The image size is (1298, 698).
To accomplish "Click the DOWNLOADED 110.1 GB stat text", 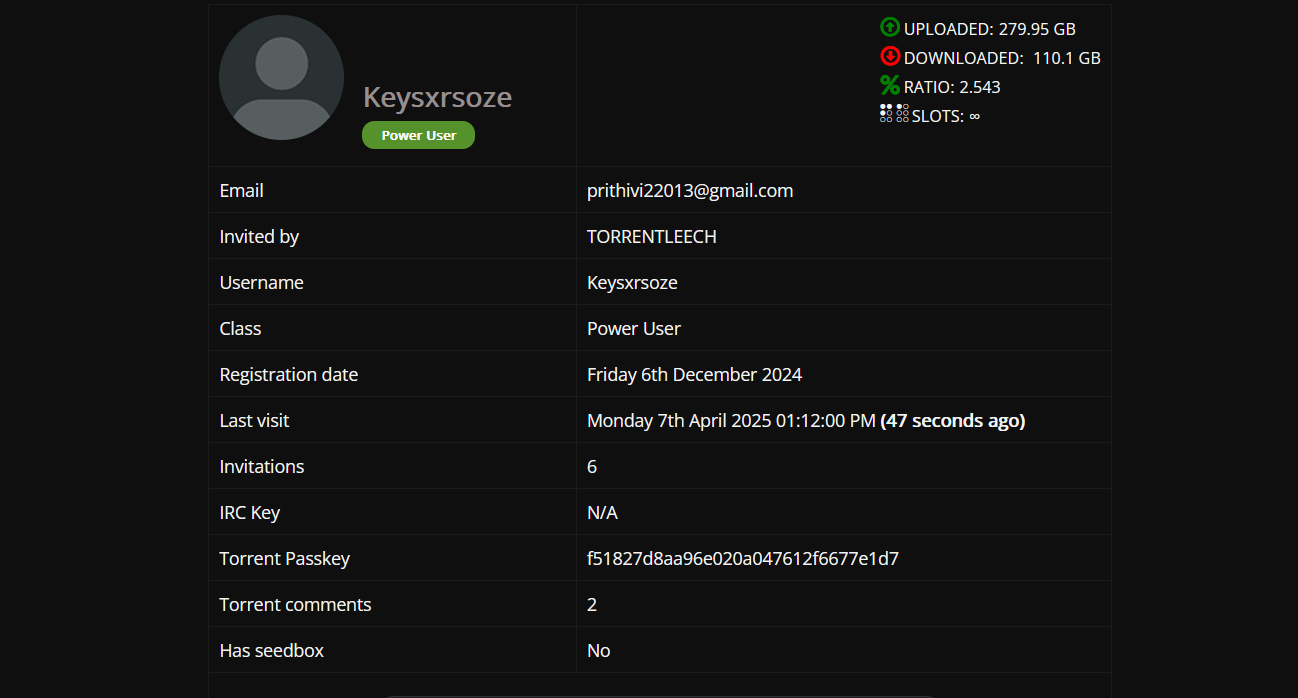I will pyautogui.click(x=1002, y=58).
